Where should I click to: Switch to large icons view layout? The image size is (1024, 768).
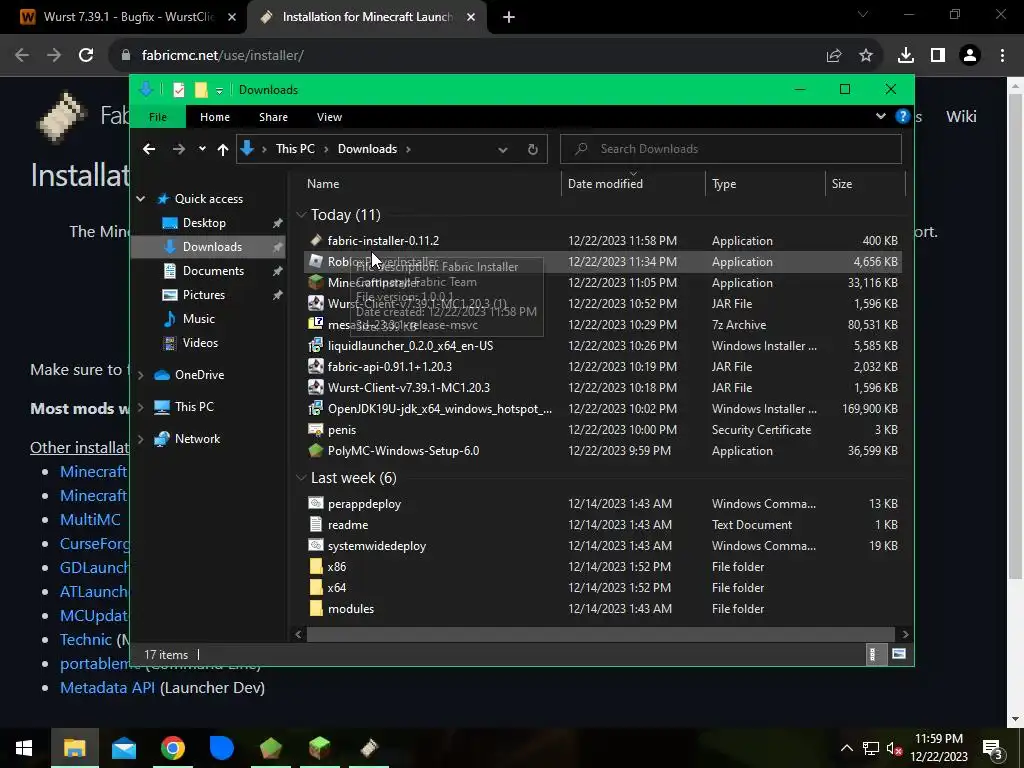899,654
